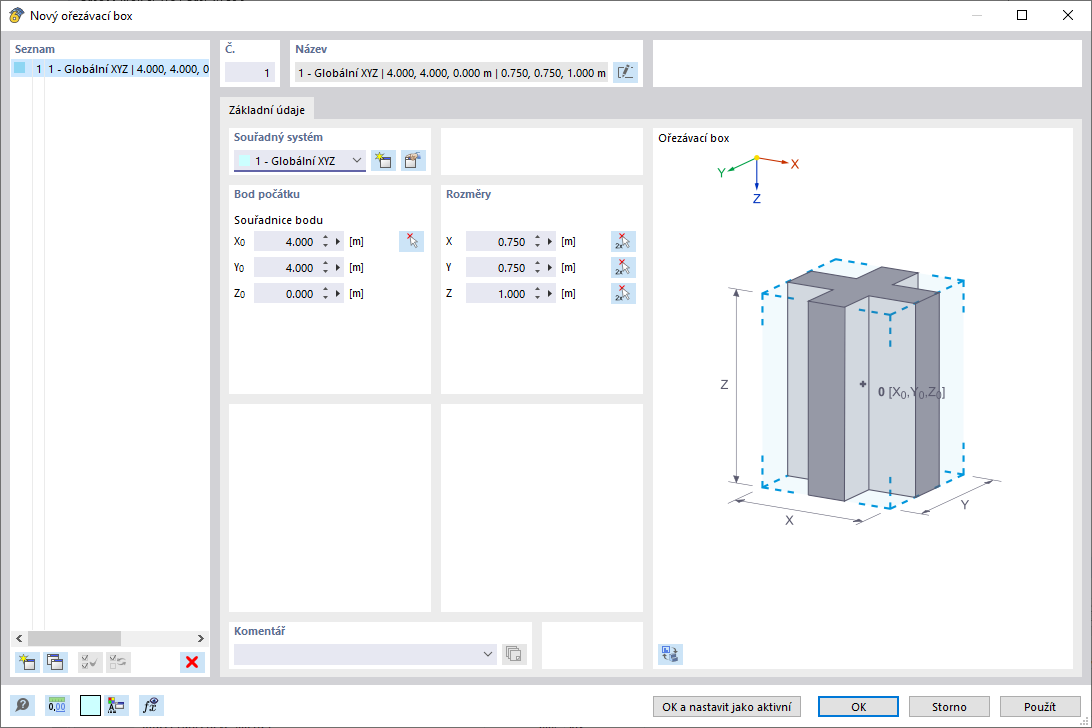Click the color square of list item 1

tap(20, 68)
